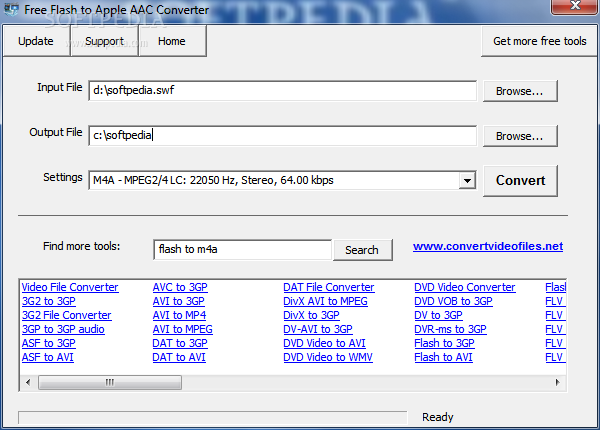The height and width of the screenshot is (430, 600).
Task: Open DVD VOB to 3GP link
Action: (453, 301)
